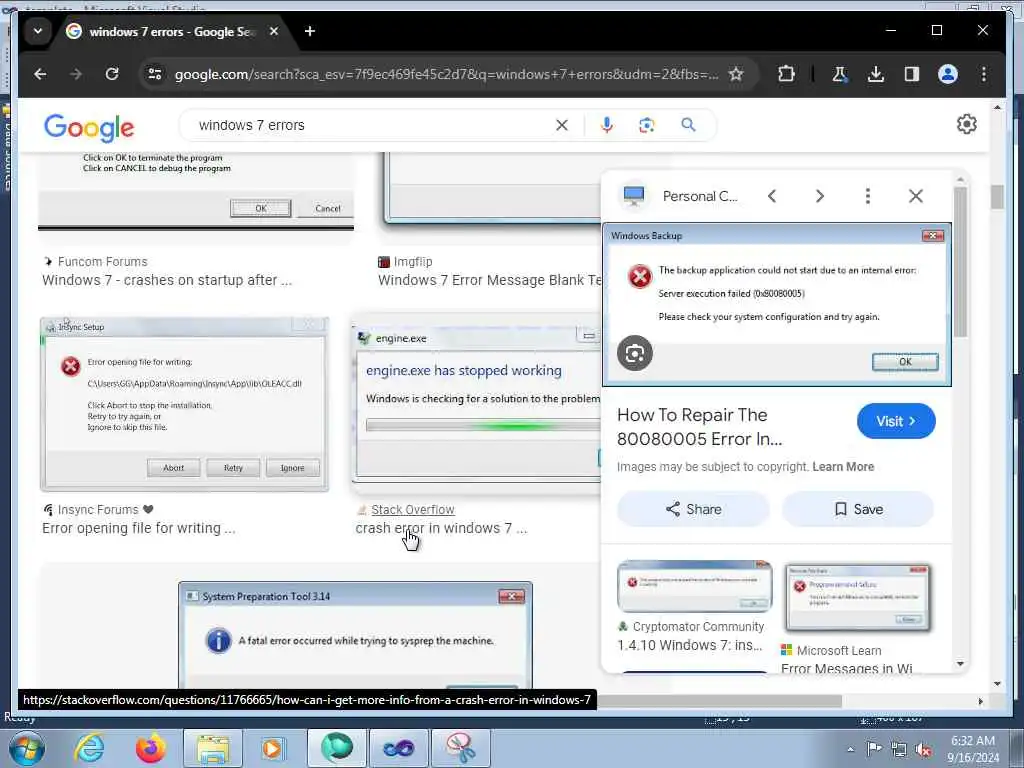Open the Stack Overflow source link
The image size is (1024, 768).
412,509
